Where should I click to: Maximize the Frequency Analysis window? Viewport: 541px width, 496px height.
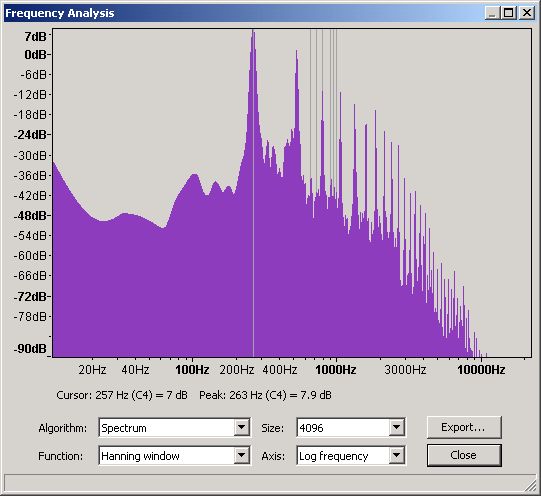click(x=509, y=13)
